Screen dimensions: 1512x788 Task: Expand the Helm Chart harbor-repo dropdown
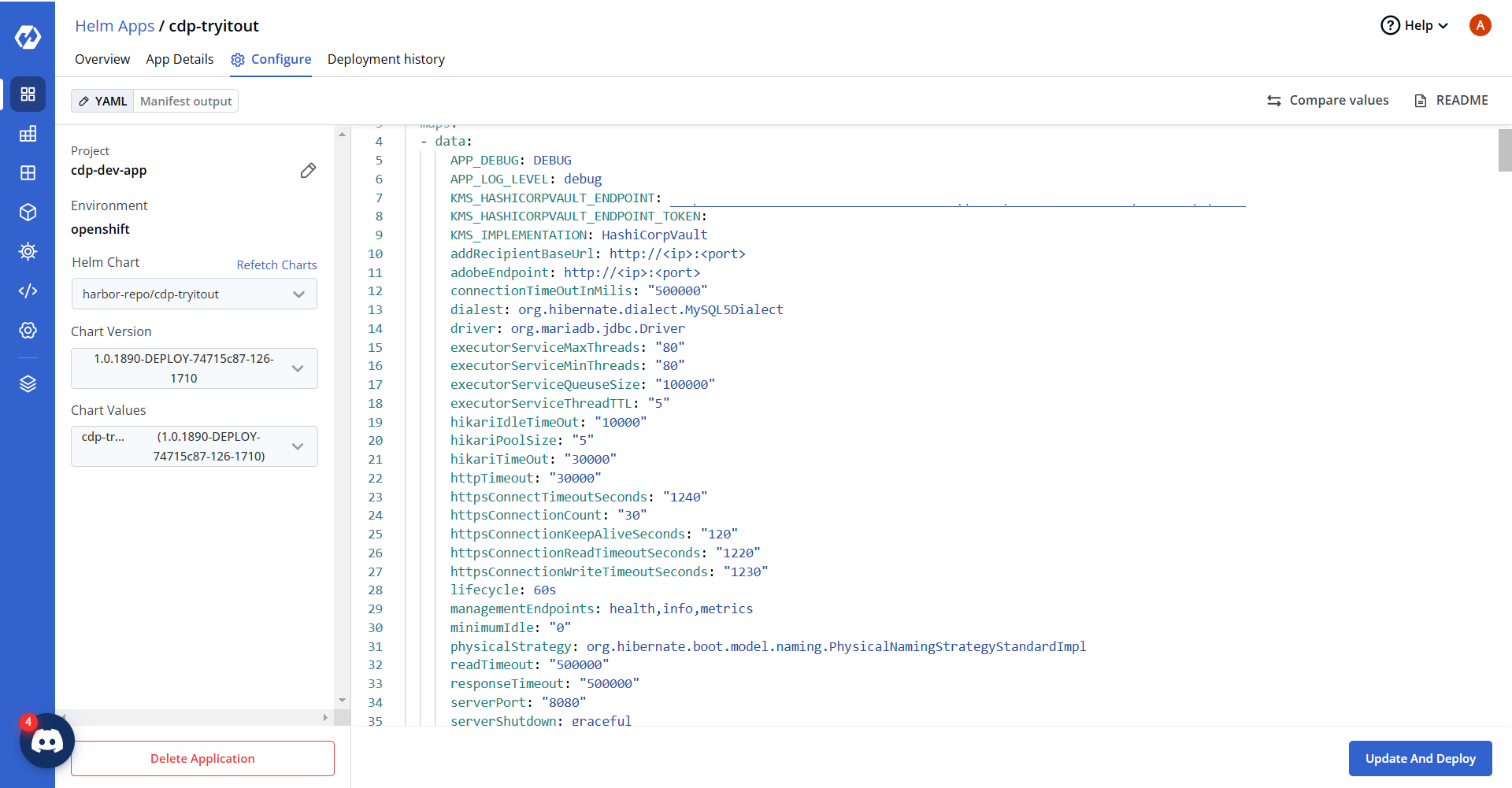[194, 294]
